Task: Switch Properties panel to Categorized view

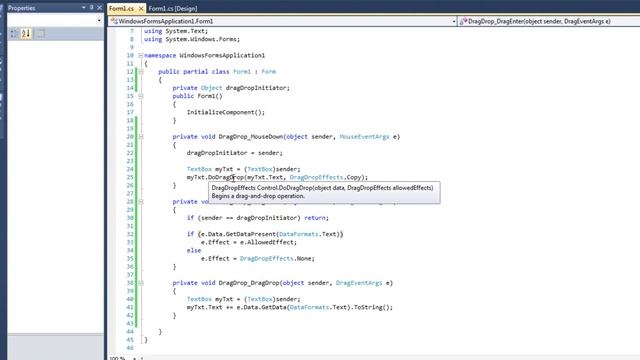Action: [14, 34]
